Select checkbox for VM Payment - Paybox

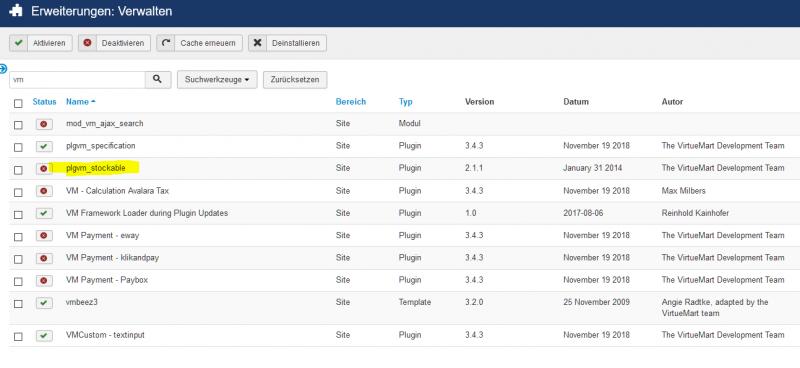click(18, 282)
